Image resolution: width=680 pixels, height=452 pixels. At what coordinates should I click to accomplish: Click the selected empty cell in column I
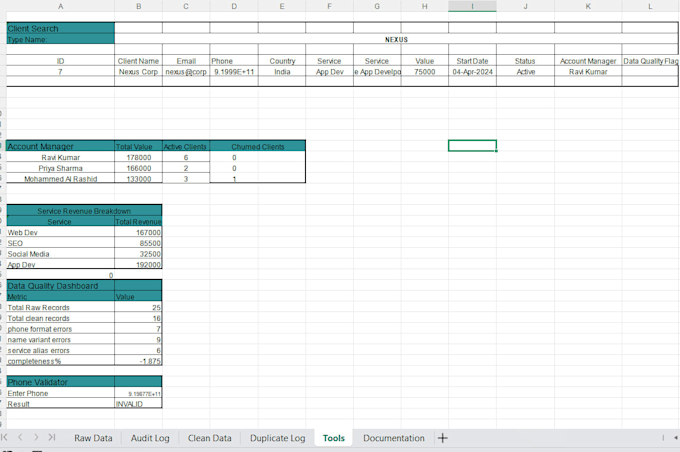472,146
